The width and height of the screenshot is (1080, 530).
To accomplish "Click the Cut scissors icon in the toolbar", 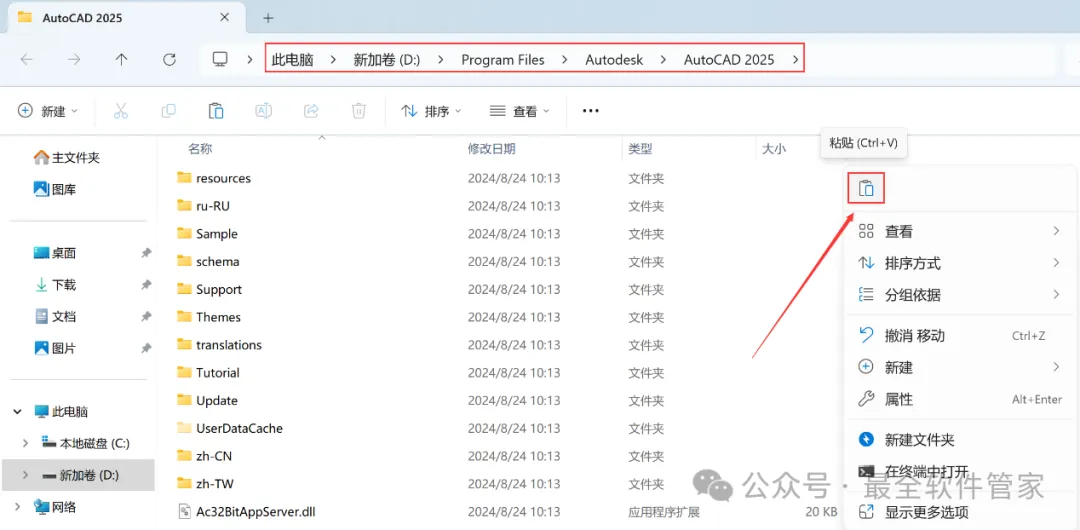I will click(x=121, y=110).
